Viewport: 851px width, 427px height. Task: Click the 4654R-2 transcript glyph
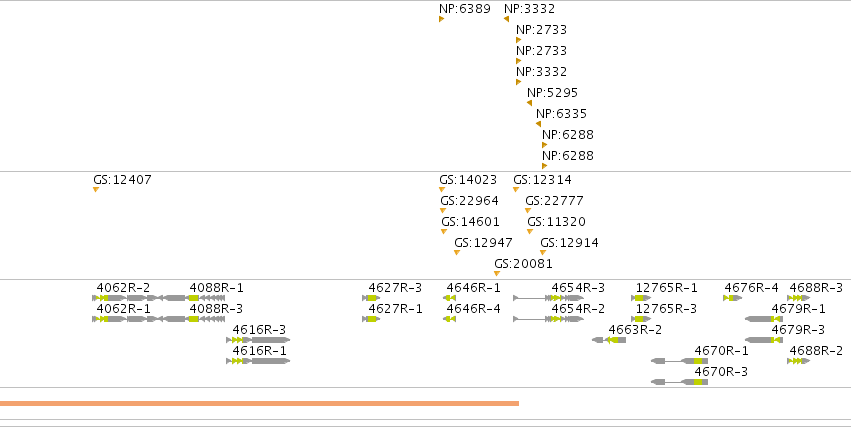tap(548, 319)
